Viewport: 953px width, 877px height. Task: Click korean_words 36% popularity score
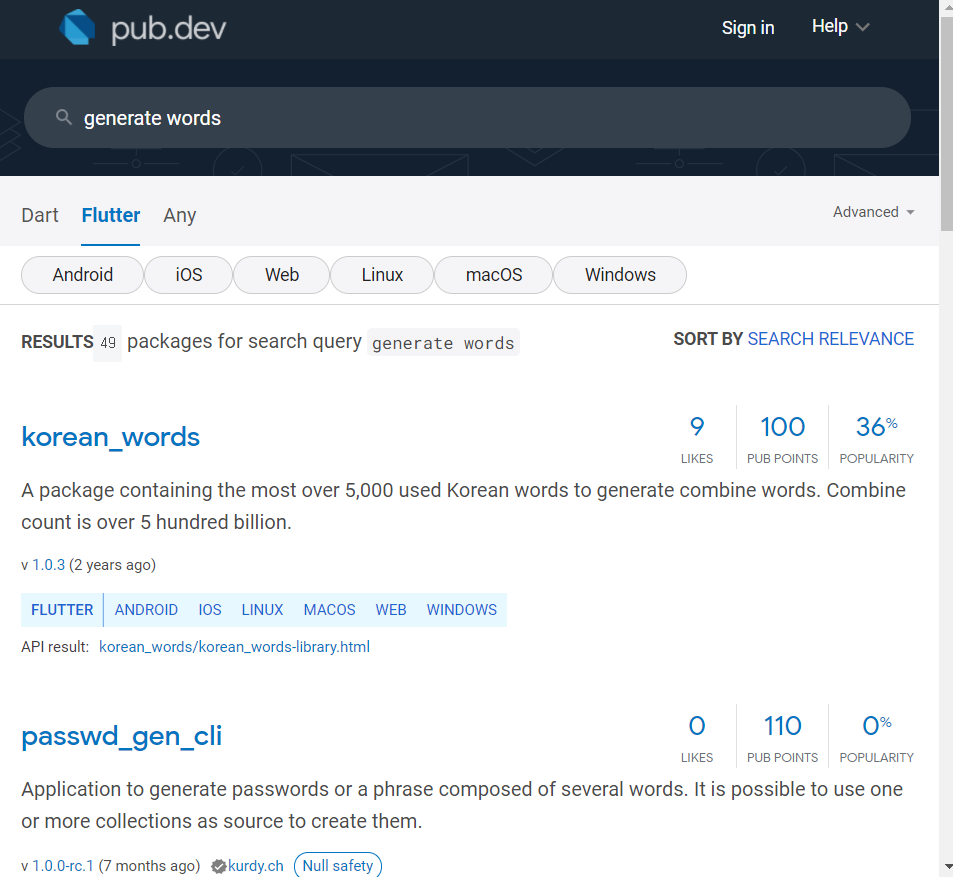click(876, 438)
